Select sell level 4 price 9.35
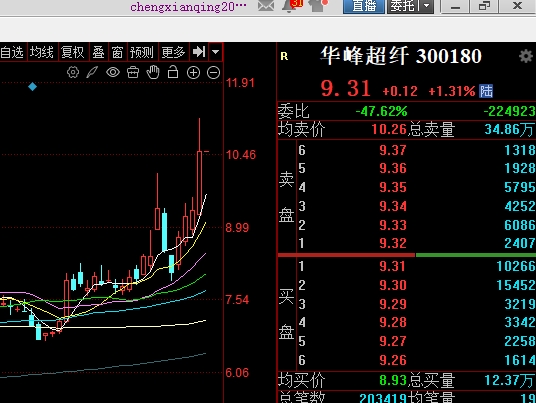This screenshot has width=536, height=403. (x=393, y=187)
